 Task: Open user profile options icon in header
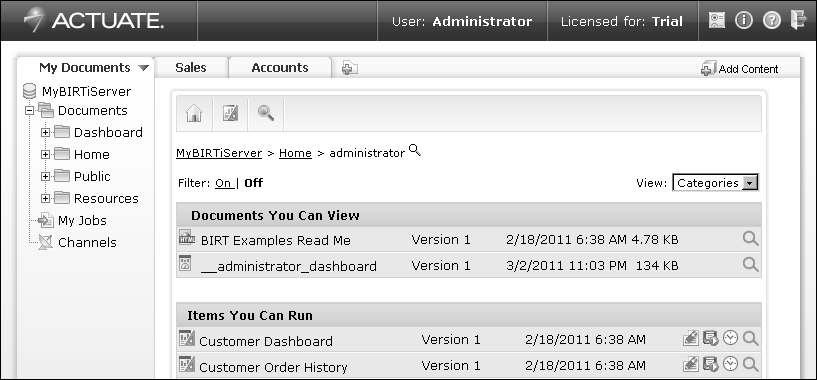(x=717, y=20)
